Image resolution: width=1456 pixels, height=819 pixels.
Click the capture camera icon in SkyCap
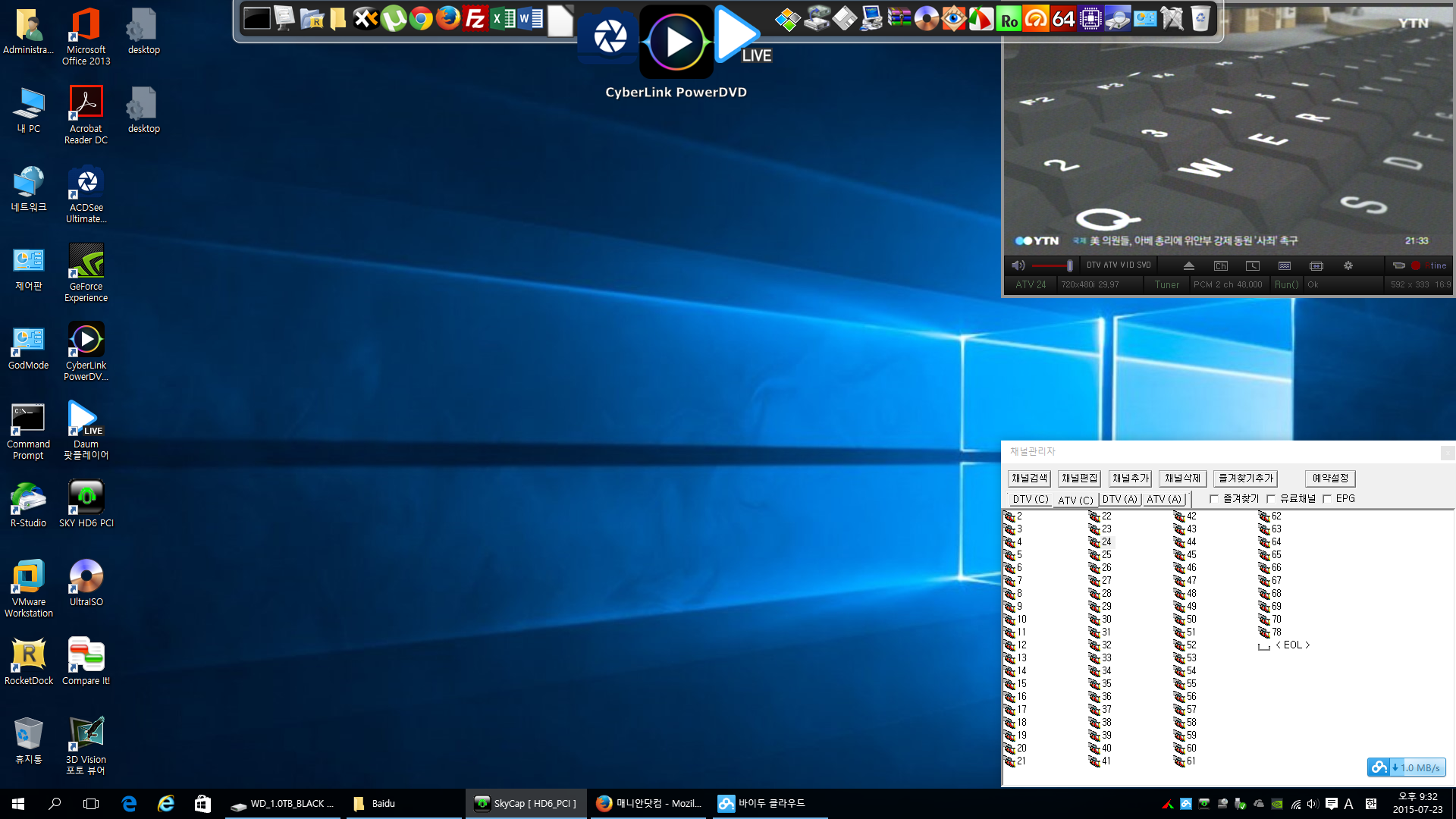pos(1399,265)
